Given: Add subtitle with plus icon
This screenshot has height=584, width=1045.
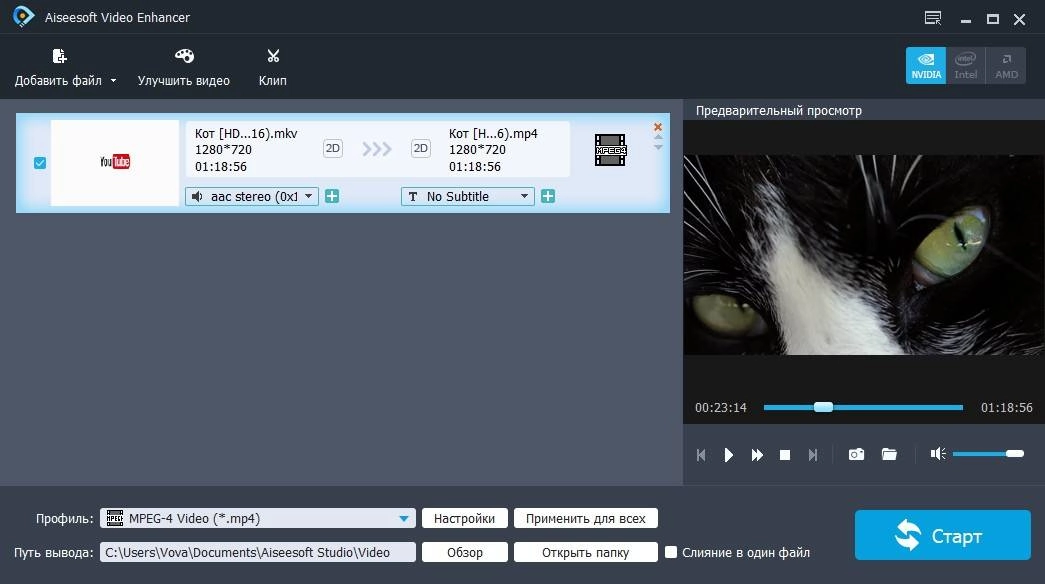Looking at the screenshot, I should pyautogui.click(x=548, y=196).
